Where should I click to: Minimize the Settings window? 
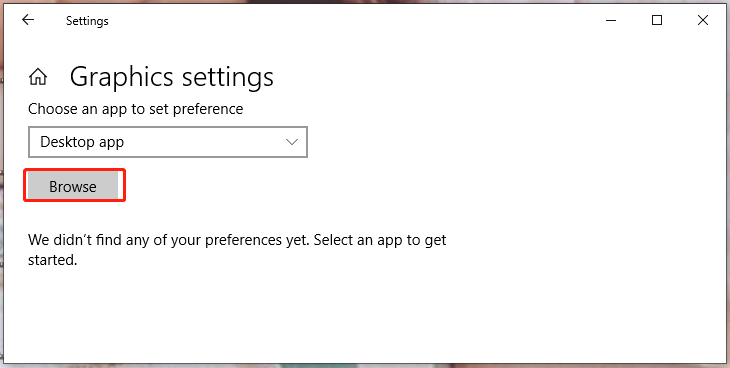(611, 20)
